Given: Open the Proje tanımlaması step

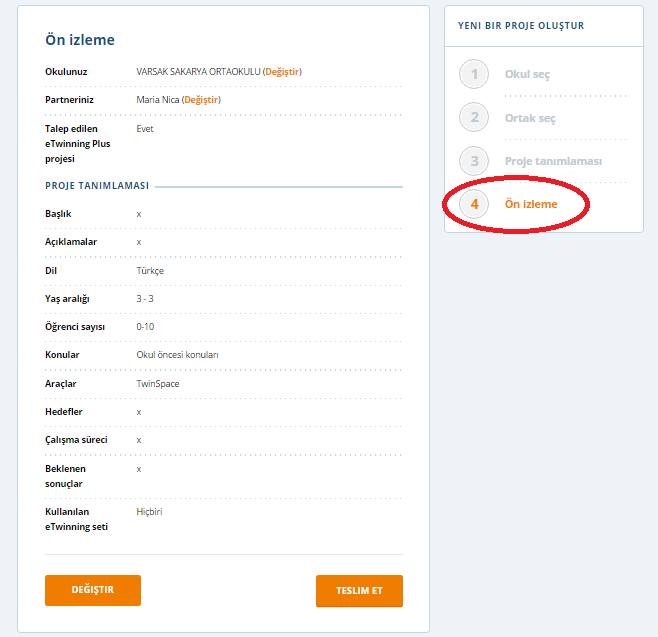Looking at the screenshot, I should click(x=553, y=161).
